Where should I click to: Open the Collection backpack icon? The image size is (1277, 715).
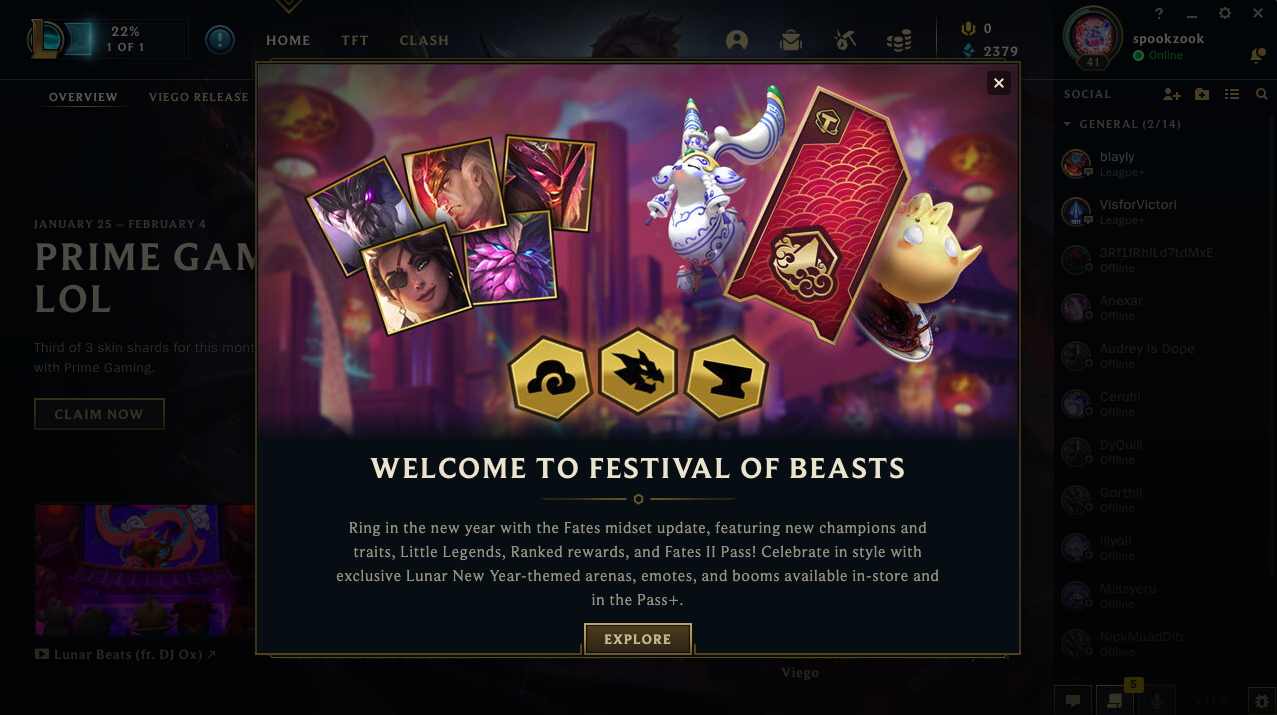791,40
